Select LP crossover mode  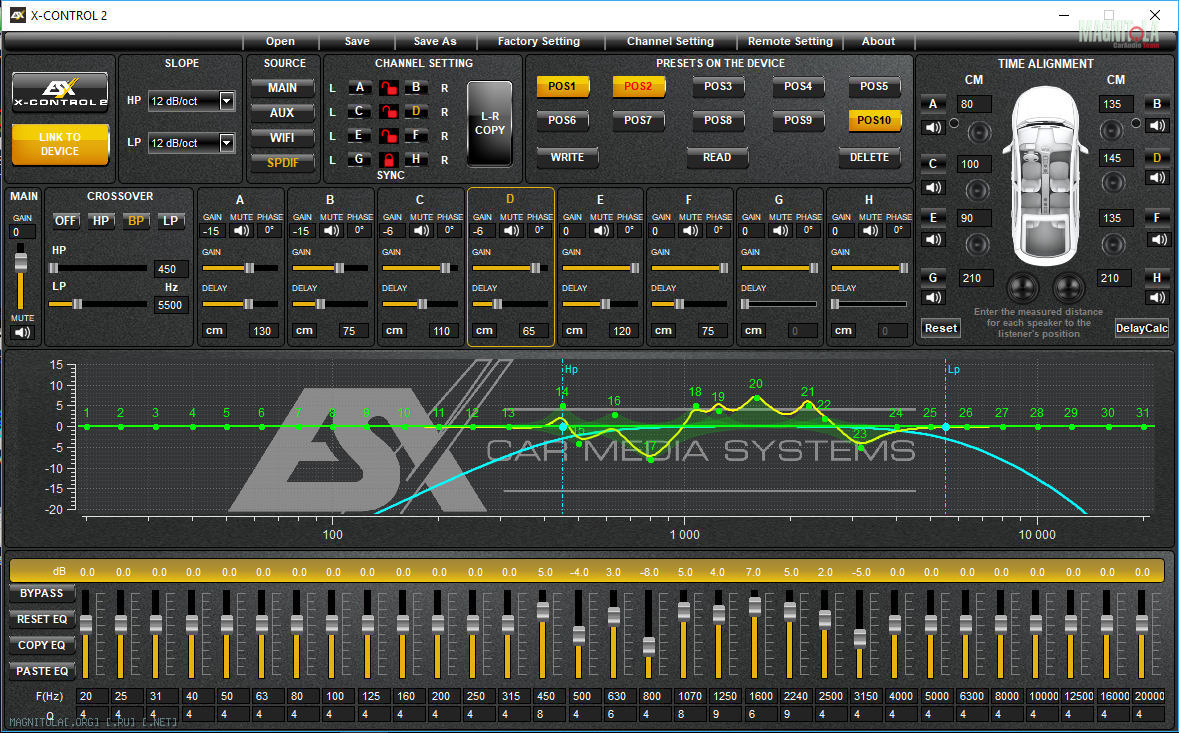click(171, 221)
